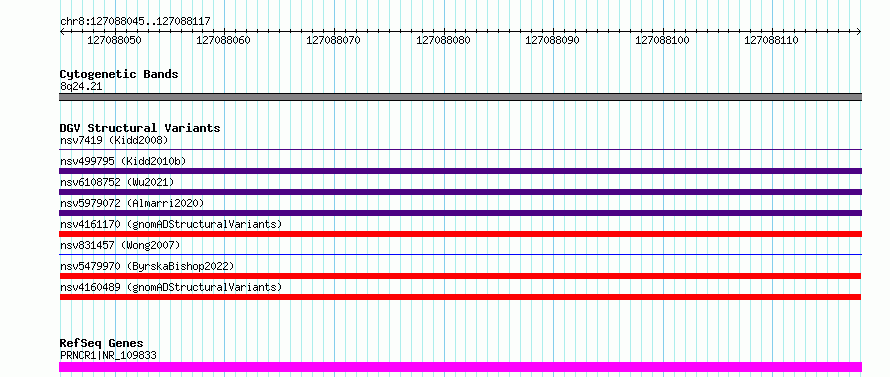
Task: Click the nsv4160489 (gnomADStructuralVariants) label
Action: pyautogui.click(x=171, y=287)
